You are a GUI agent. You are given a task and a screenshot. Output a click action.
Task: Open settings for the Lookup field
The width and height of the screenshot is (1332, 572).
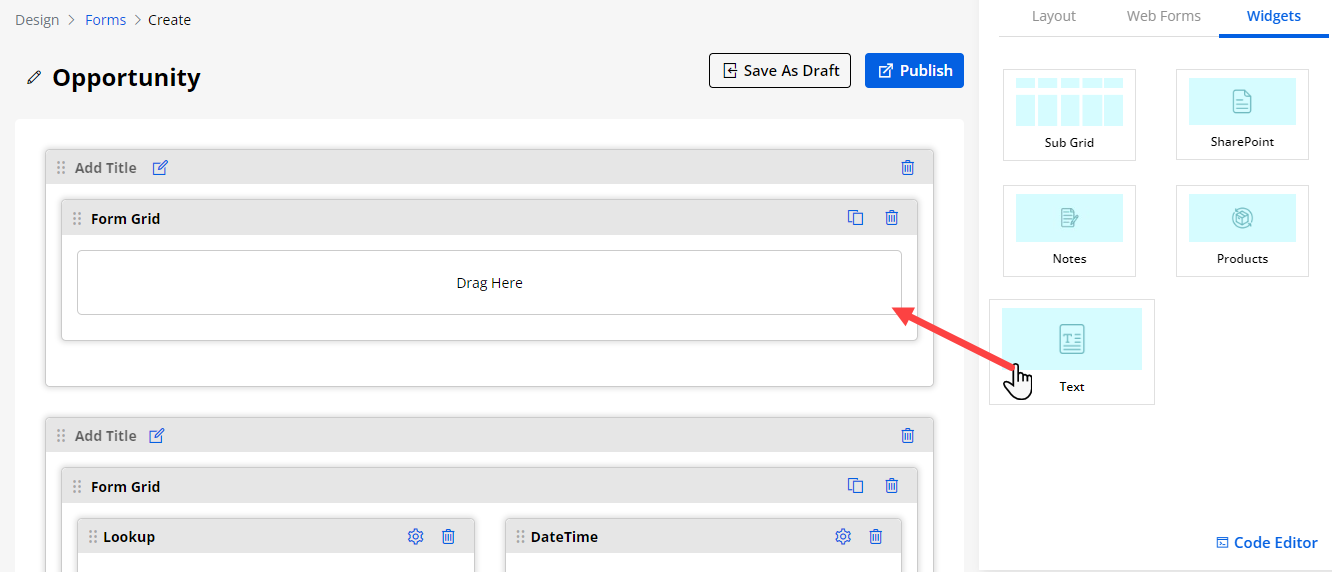(x=416, y=537)
